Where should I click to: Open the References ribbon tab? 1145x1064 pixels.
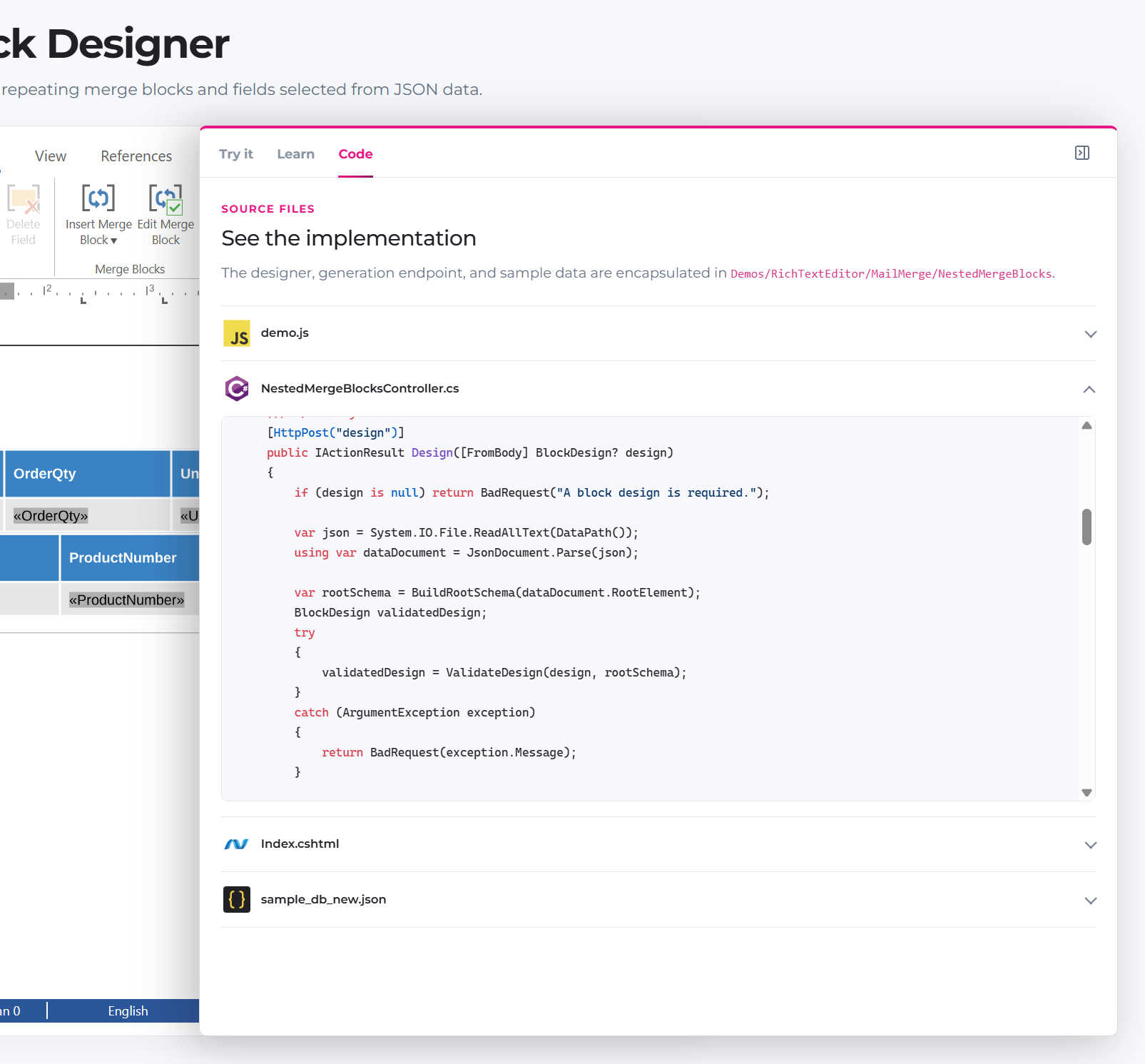136,156
